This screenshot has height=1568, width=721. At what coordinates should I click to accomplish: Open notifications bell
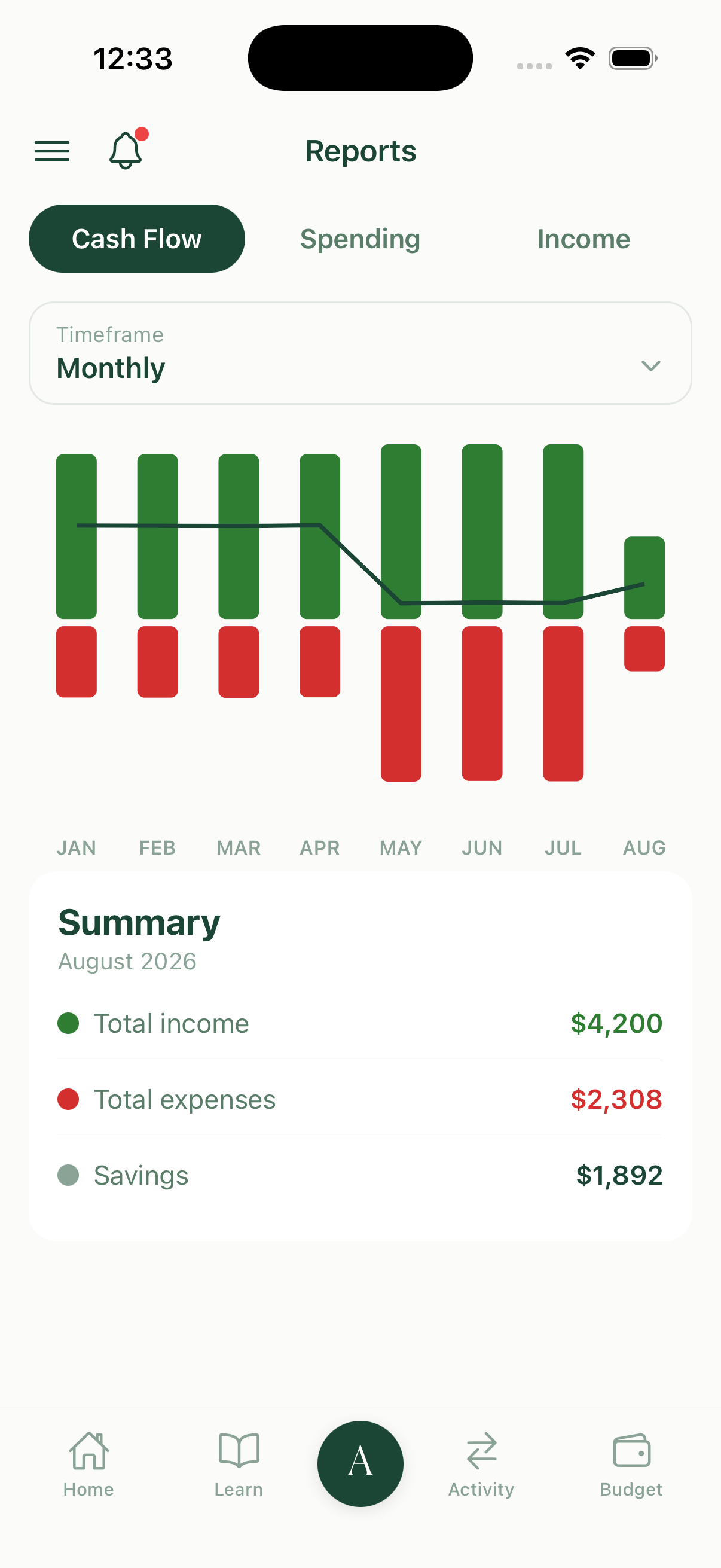[127, 150]
